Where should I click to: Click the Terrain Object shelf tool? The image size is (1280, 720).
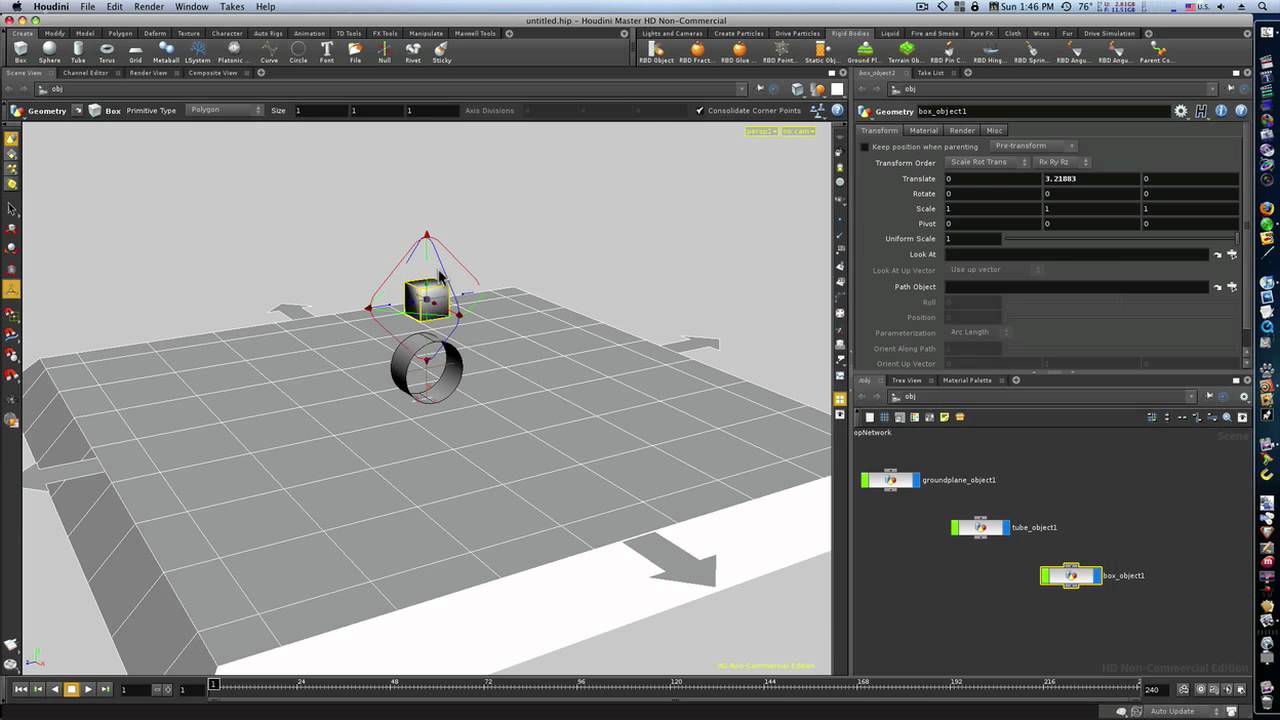906,52
